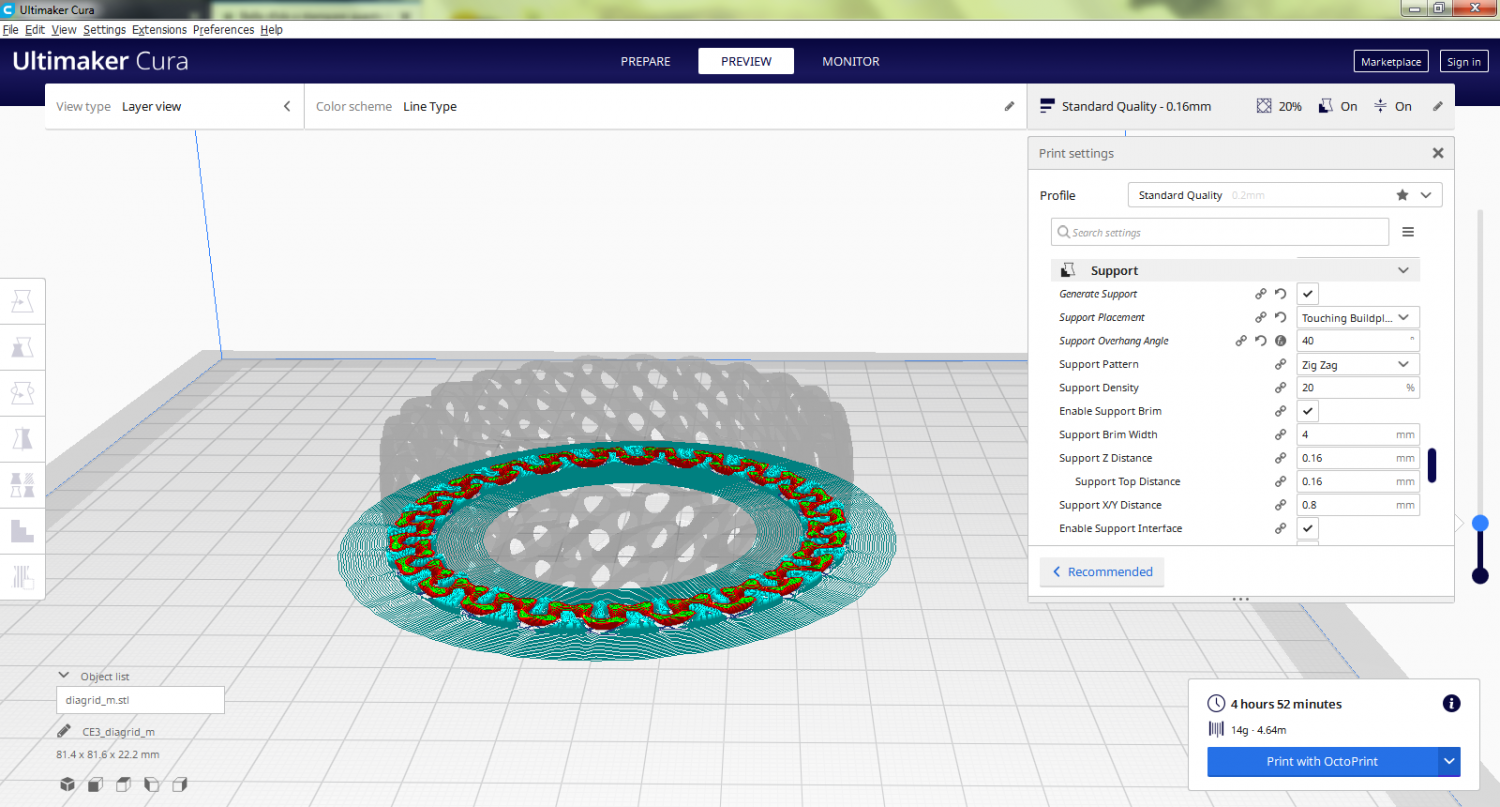Open the Support Pattern Zig Zag dropdown
This screenshot has width=1500, height=807.
coord(1358,364)
